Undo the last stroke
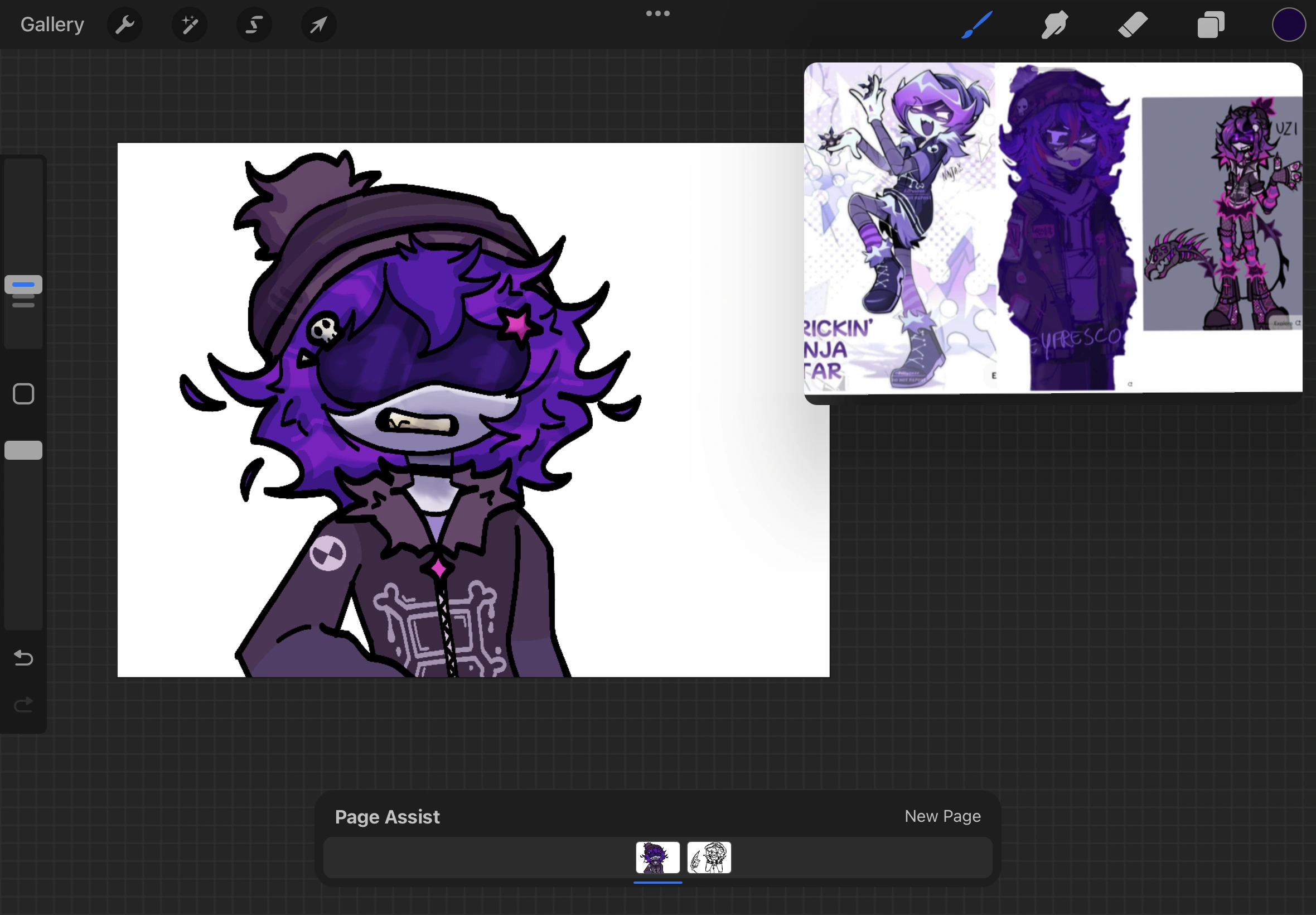This screenshot has width=1316, height=915. pos(23,658)
